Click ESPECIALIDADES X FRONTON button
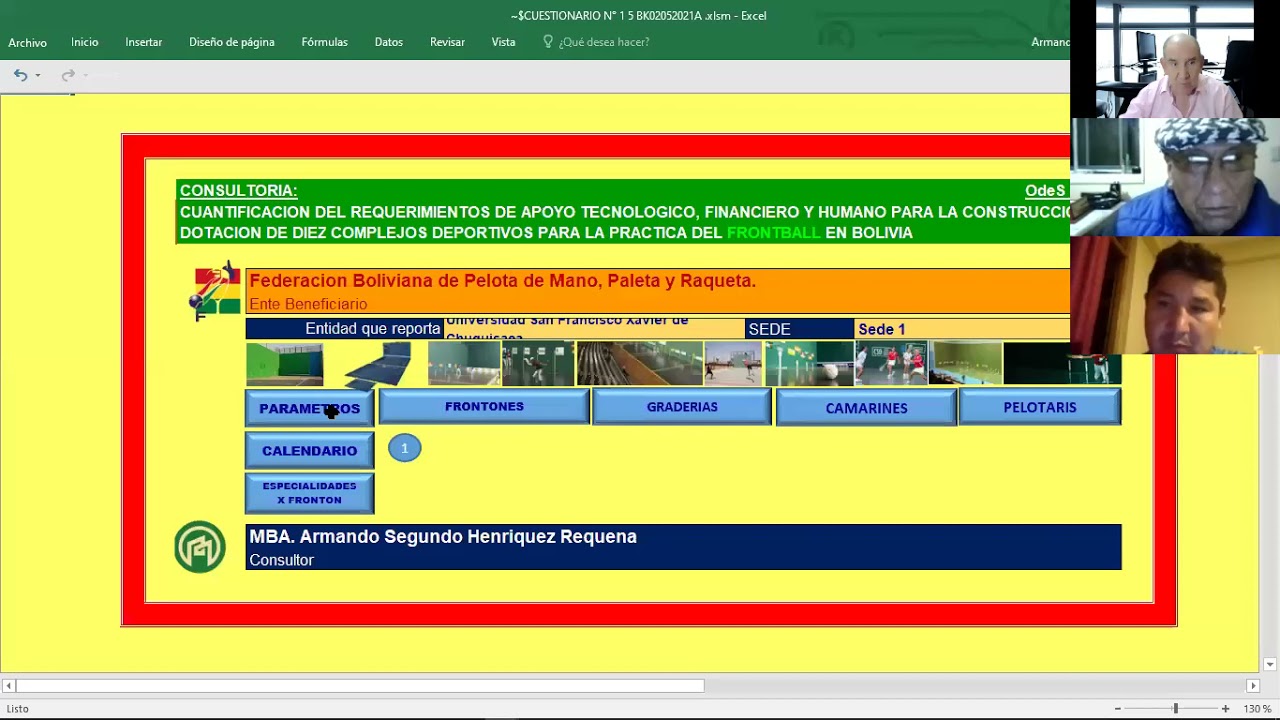 (309, 493)
